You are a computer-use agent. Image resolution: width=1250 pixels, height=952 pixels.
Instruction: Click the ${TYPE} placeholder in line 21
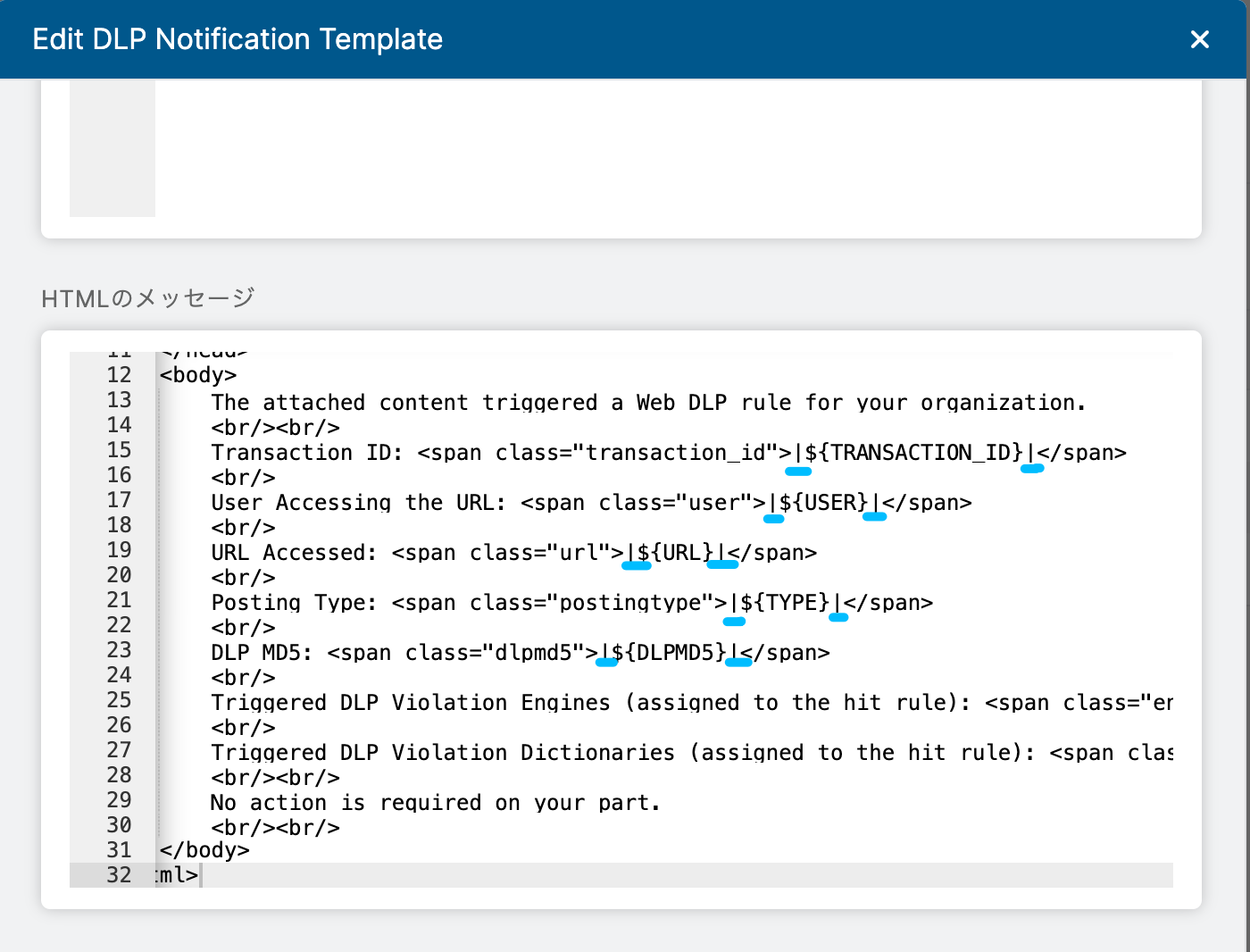tap(785, 603)
